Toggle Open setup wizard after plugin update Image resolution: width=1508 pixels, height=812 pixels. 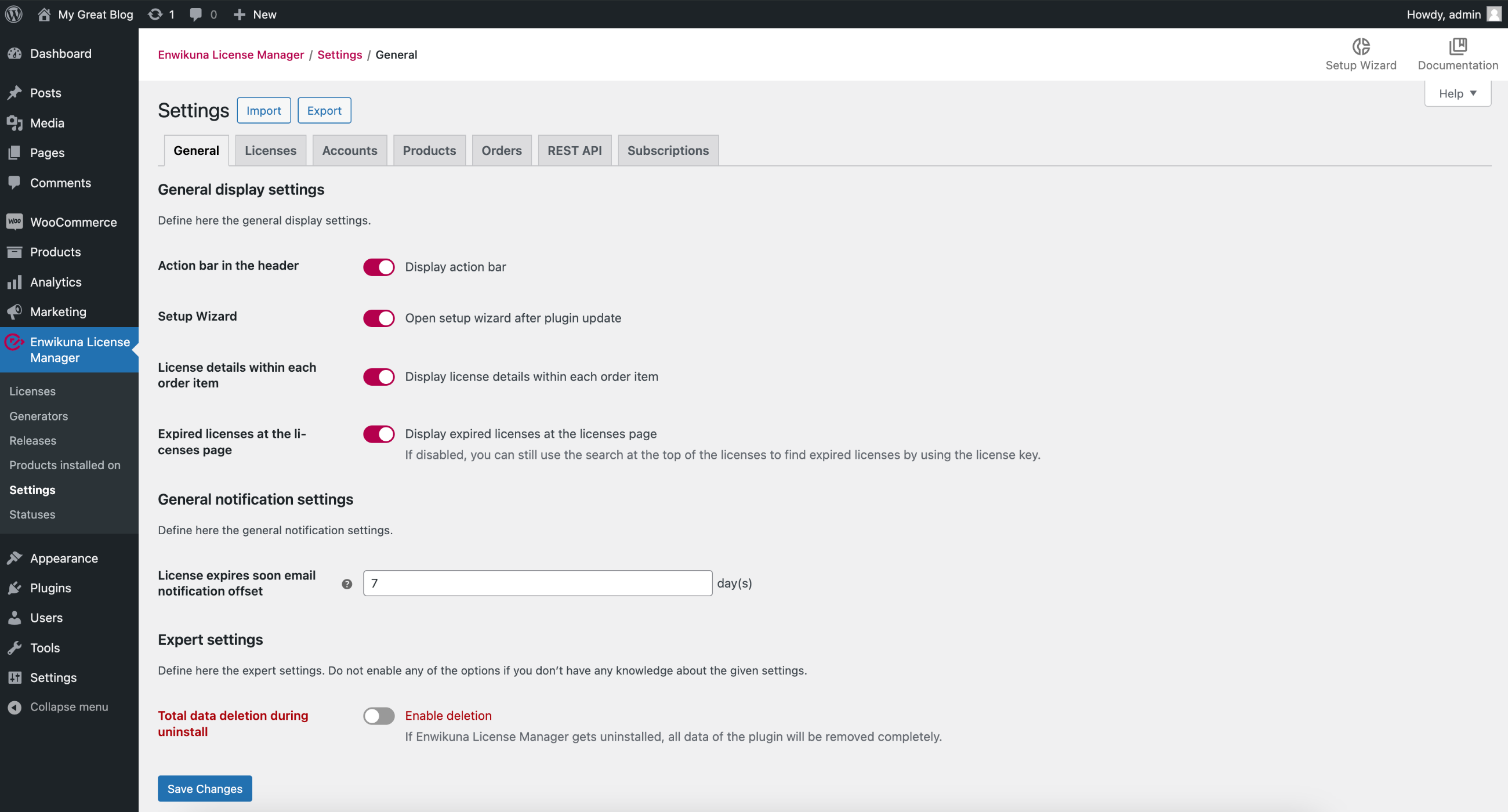(379, 318)
